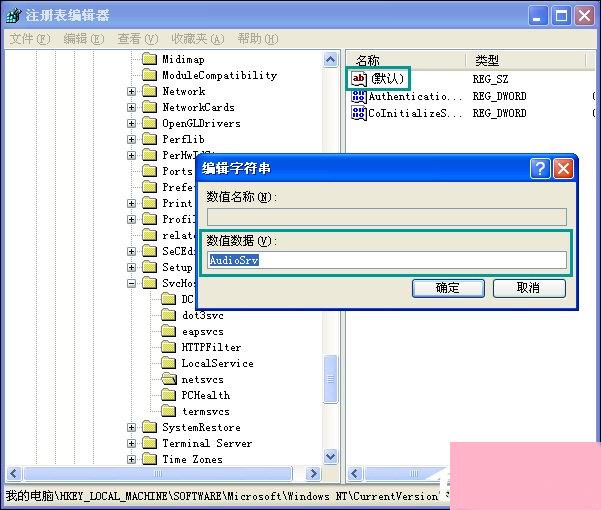The width and height of the screenshot is (601, 510).
Task: Click the tree pane scroll down arrow
Action: point(330,456)
